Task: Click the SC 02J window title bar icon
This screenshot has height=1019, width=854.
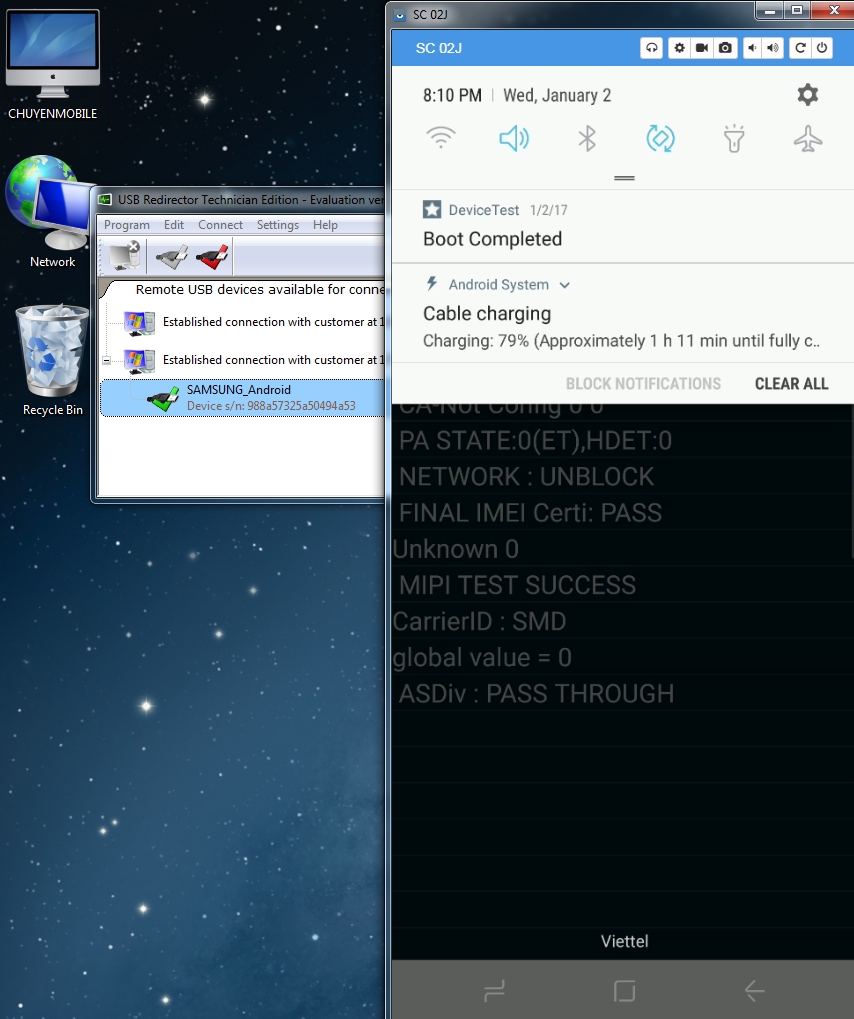Action: (x=400, y=14)
